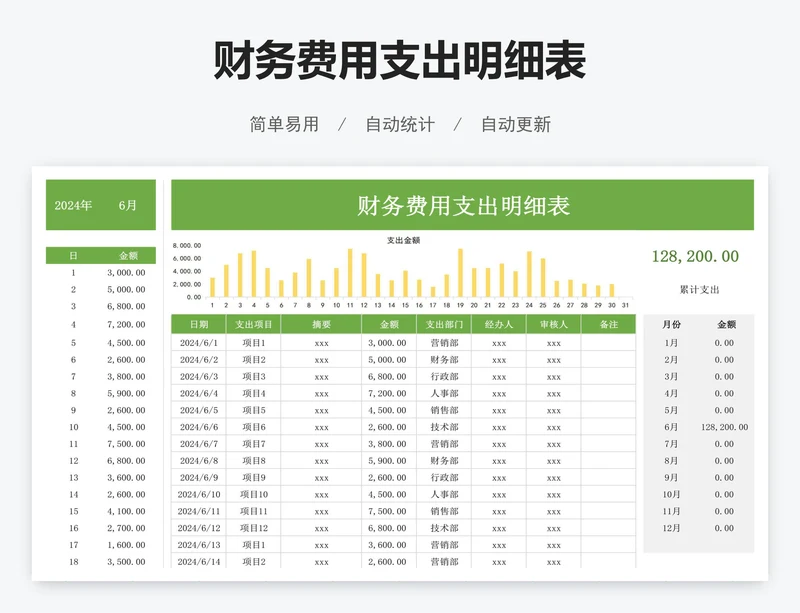Click 9月 in the monthly summary

pyautogui.click(x=671, y=478)
